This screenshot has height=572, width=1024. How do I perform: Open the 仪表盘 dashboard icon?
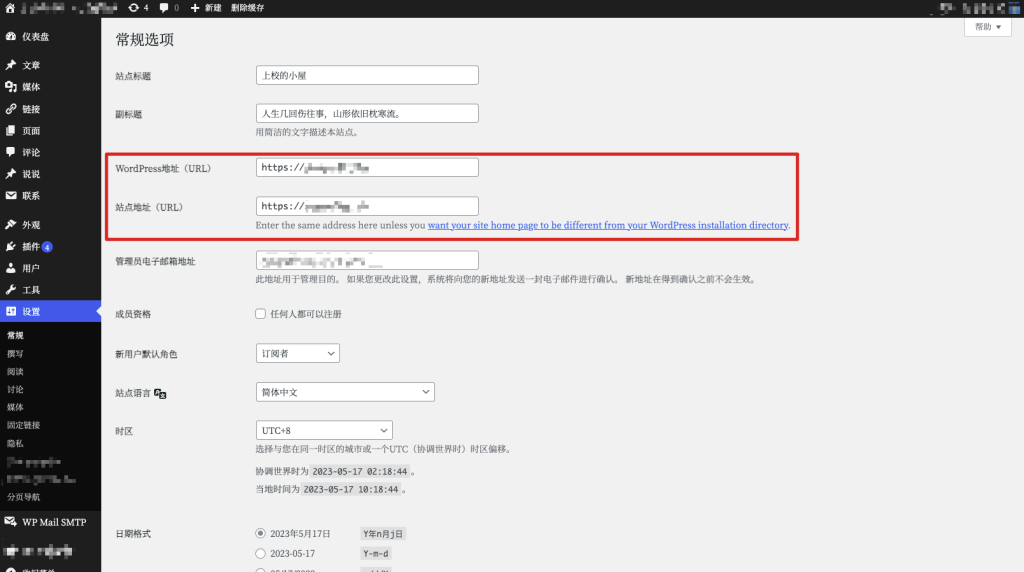click(x=10, y=37)
